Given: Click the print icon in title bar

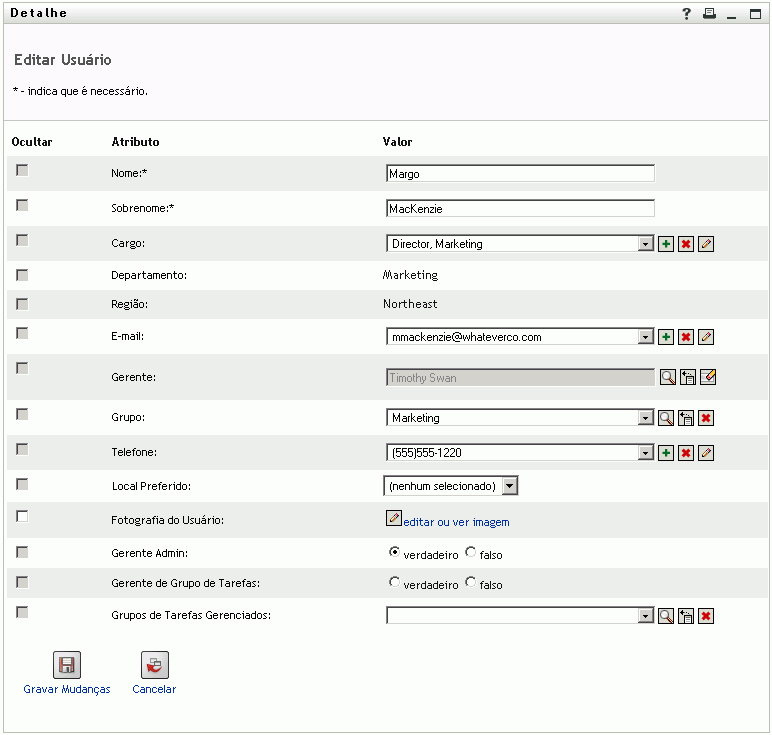Looking at the screenshot, I should click(709, 14).
